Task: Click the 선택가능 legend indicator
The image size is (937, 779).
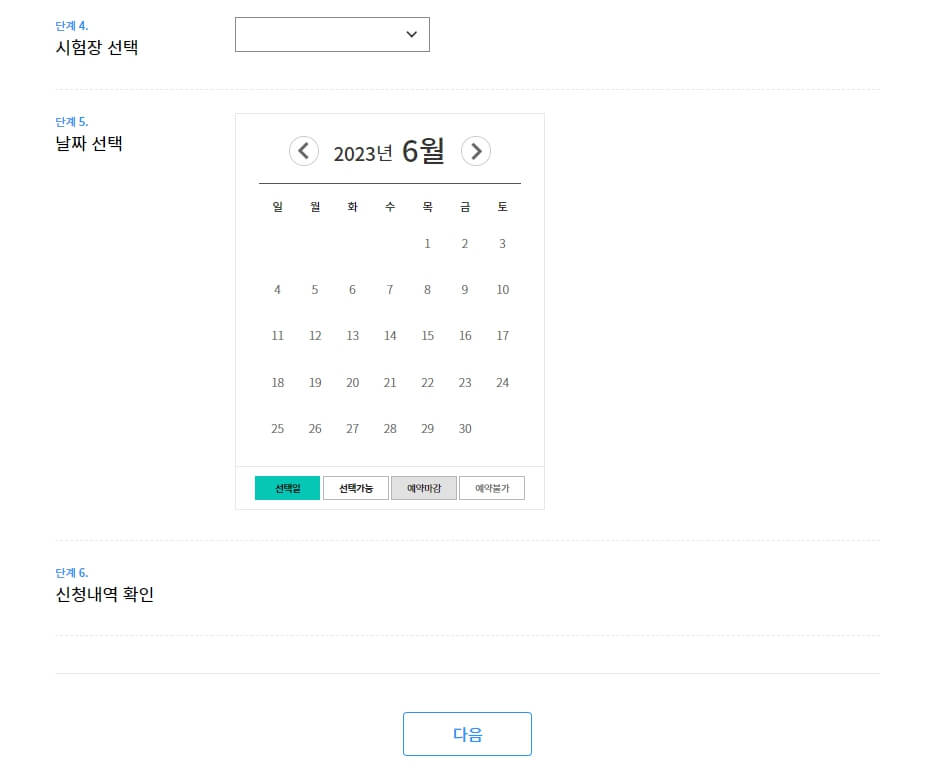Action: click(355, 488)
